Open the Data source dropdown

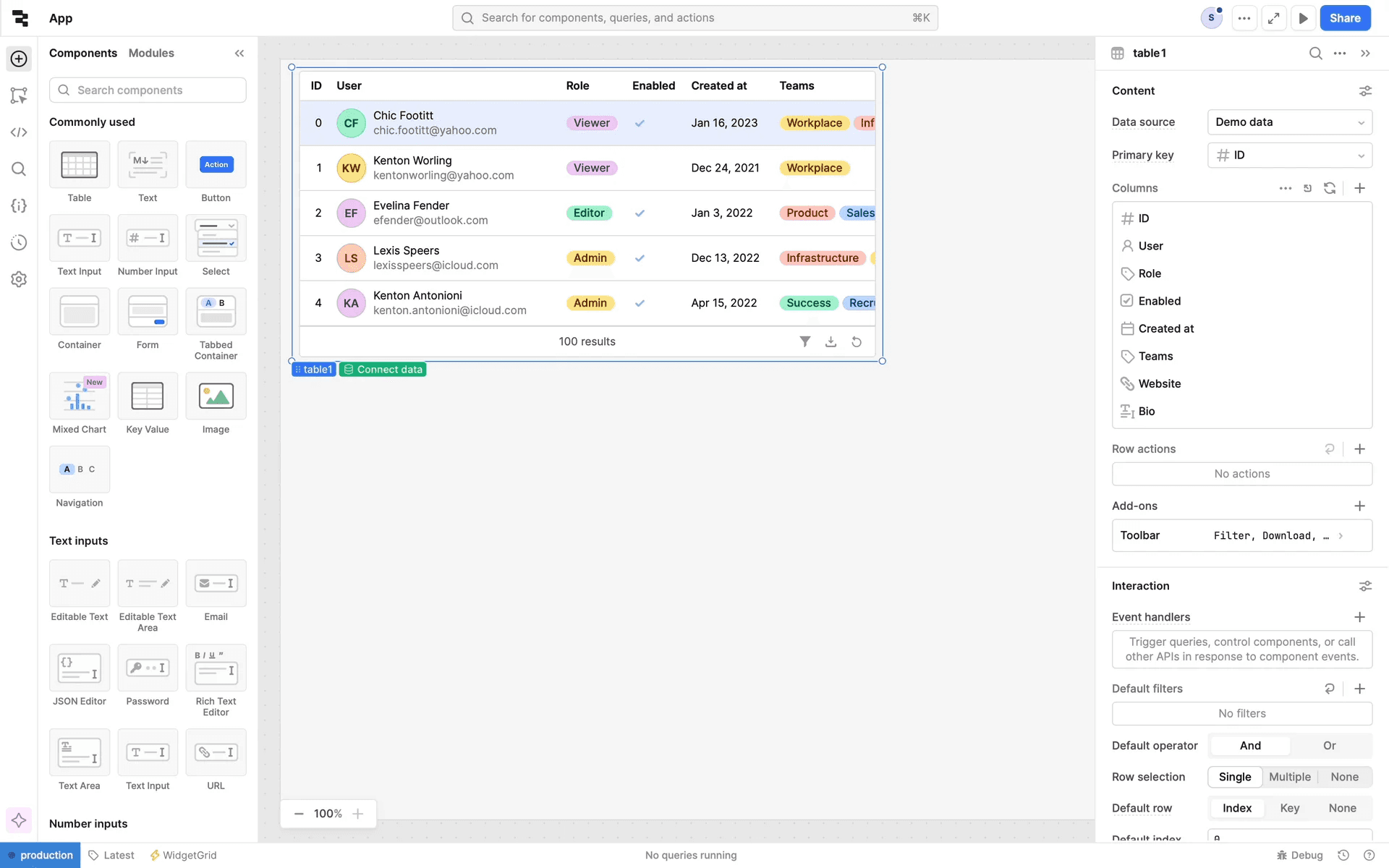click(x=1289, y=122)
